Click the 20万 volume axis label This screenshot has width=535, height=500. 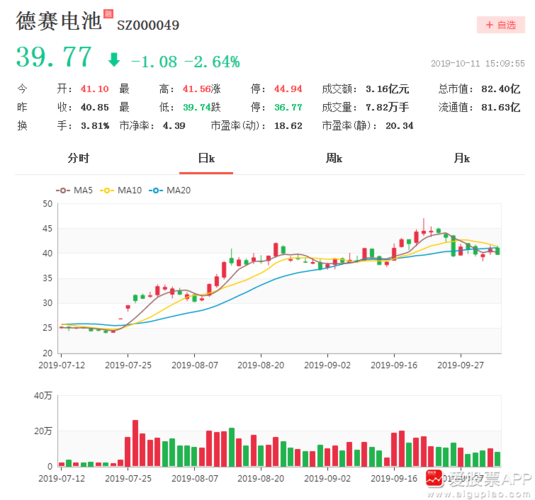point(43,431)
